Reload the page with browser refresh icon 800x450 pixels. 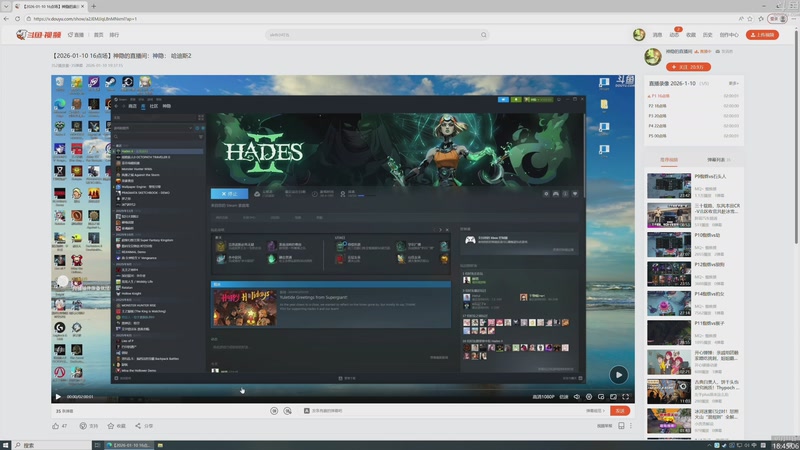point(17,18)
